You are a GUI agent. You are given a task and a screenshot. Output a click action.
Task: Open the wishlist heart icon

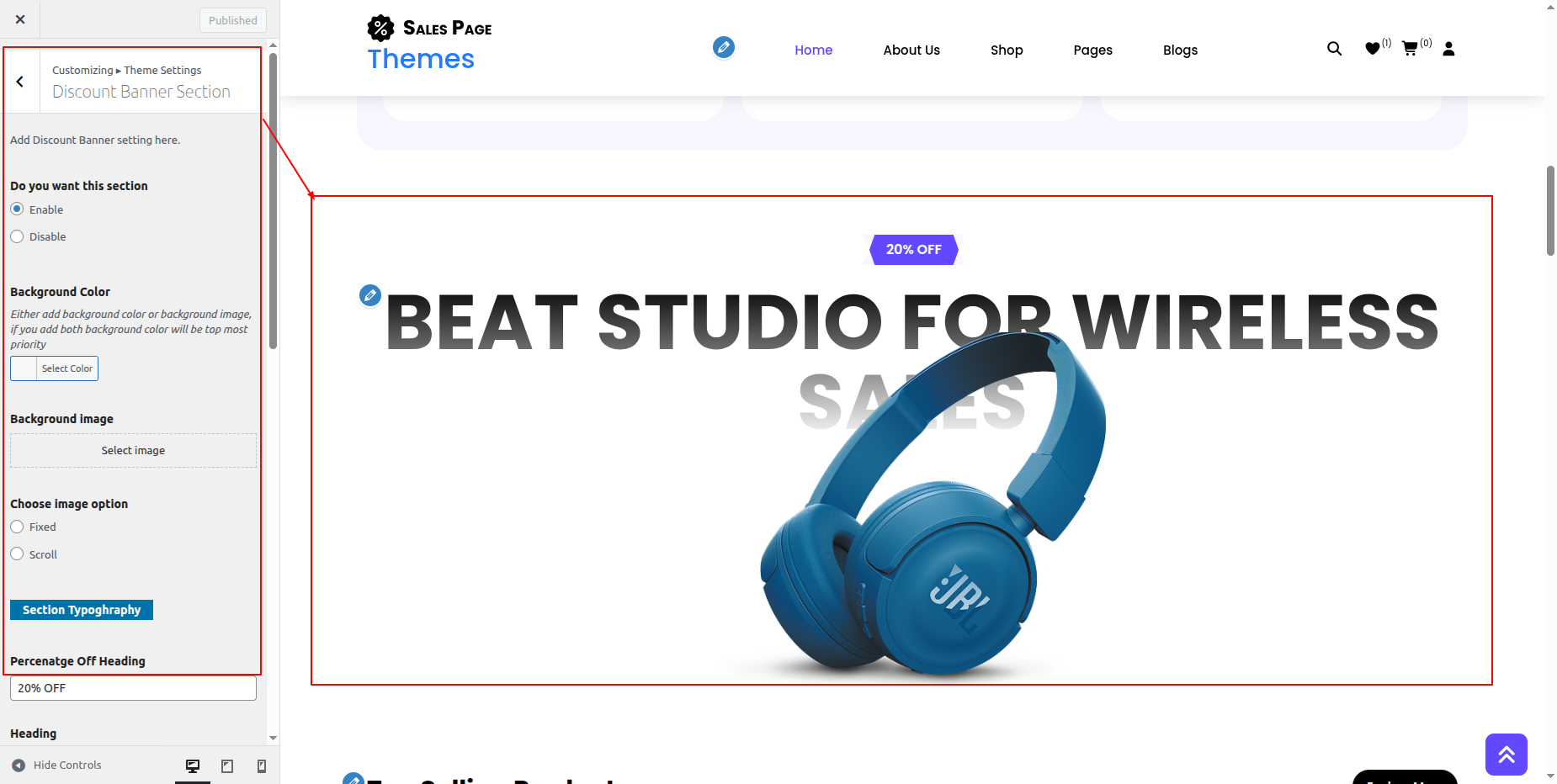pos(1372,49)
